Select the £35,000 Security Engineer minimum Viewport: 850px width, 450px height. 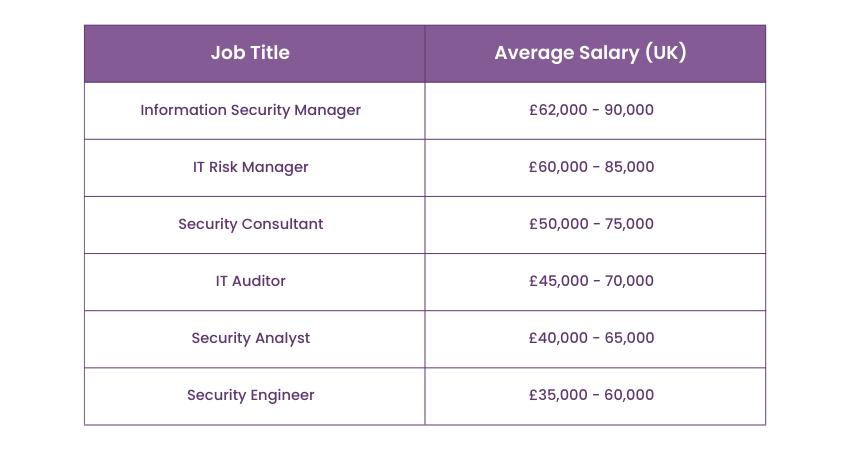coord(559,395)
